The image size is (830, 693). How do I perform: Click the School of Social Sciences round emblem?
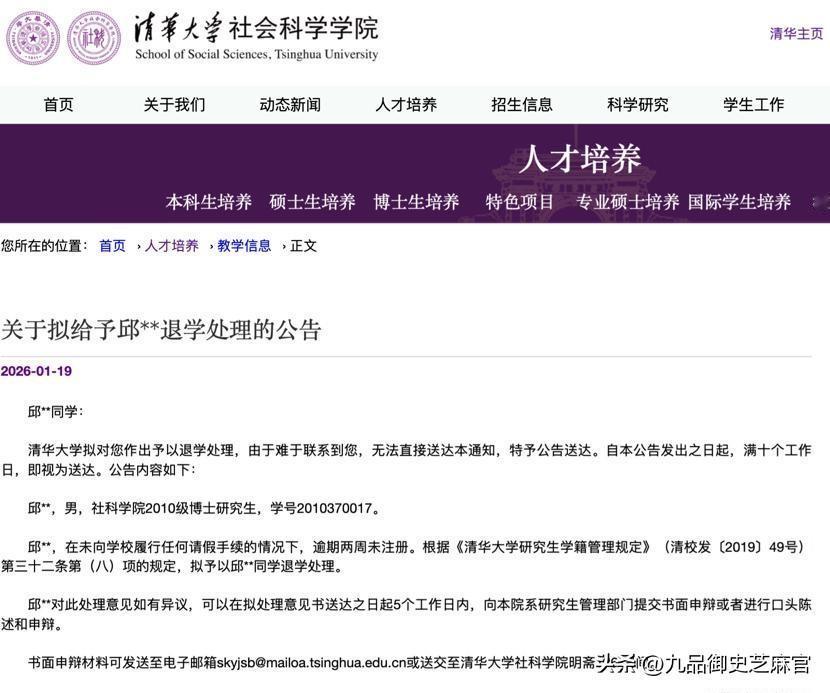94,38
